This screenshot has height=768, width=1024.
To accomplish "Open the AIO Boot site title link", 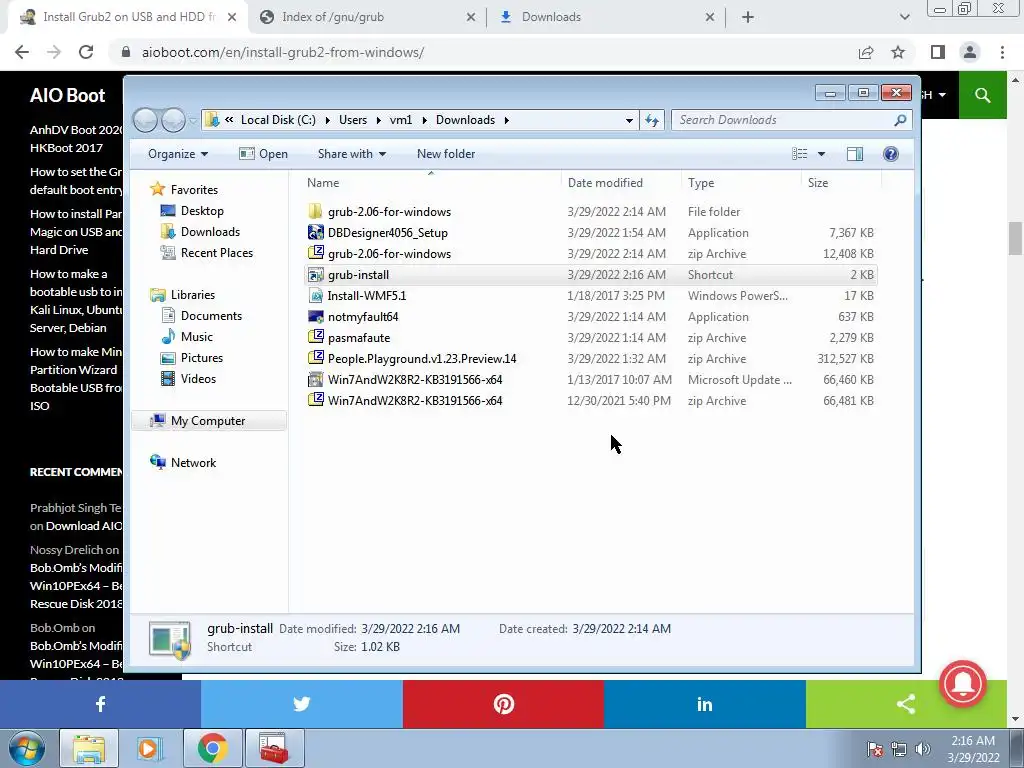I will 67,95.
